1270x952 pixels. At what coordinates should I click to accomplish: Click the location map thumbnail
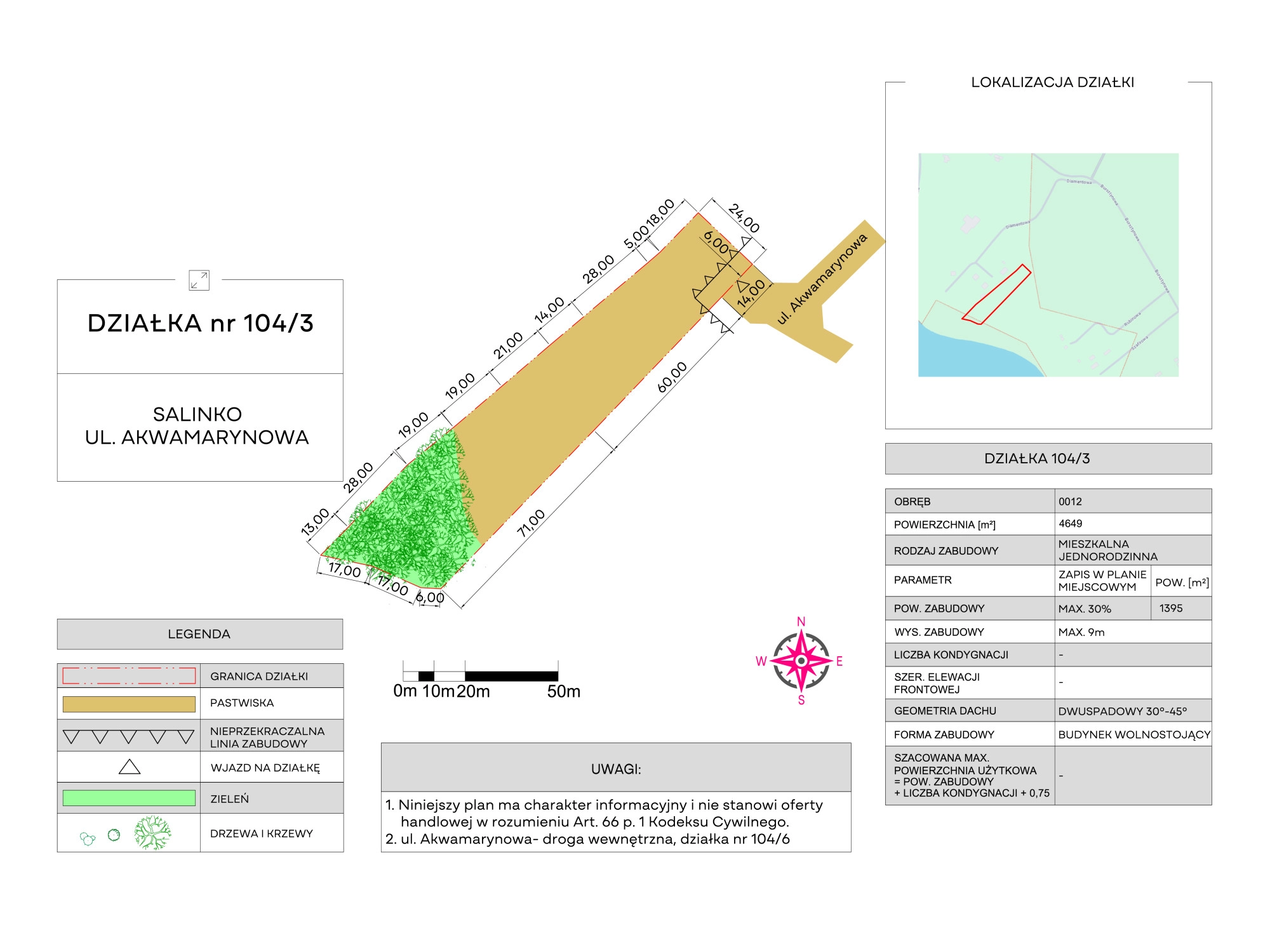1048,265
